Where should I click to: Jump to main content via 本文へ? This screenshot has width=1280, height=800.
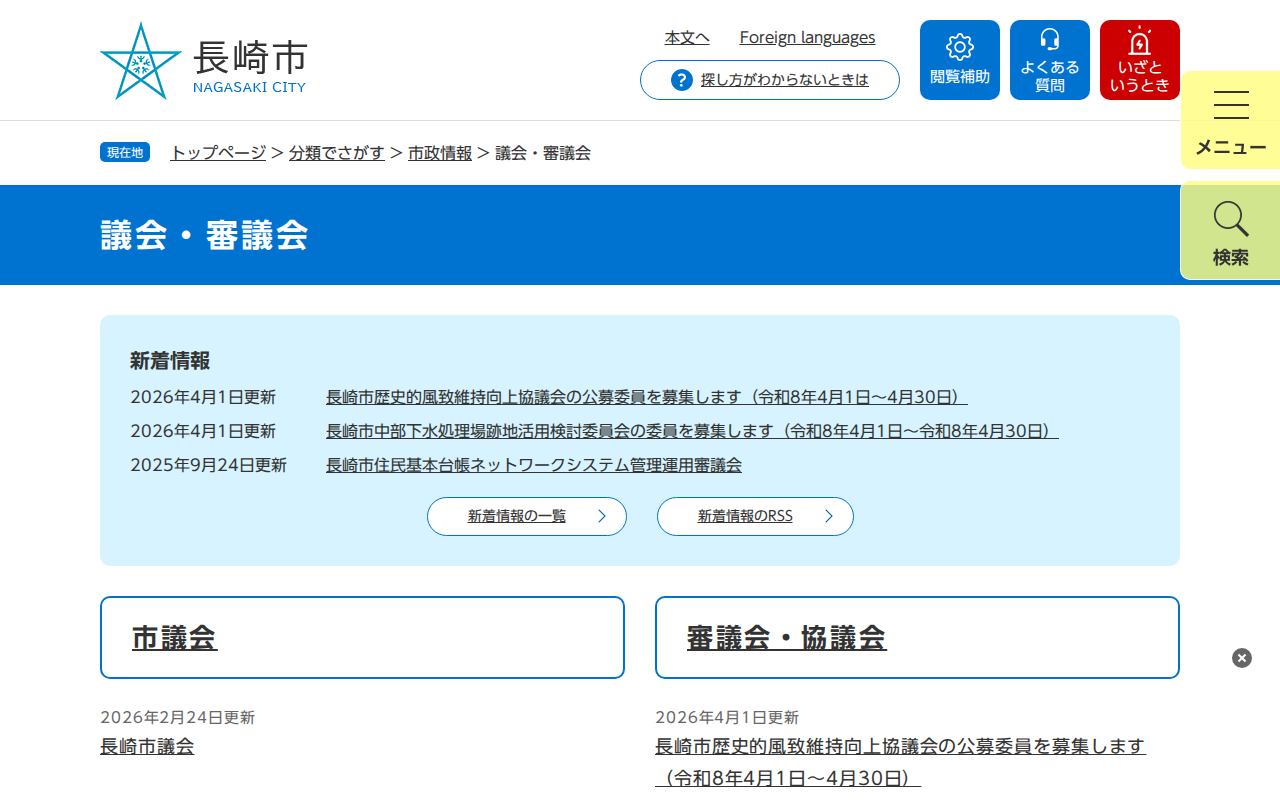click(687, 38)
